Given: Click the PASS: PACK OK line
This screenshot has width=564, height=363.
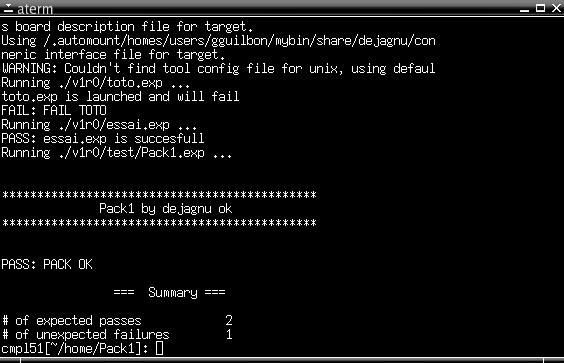Looking at the screenshot, I should click(47, 264).
